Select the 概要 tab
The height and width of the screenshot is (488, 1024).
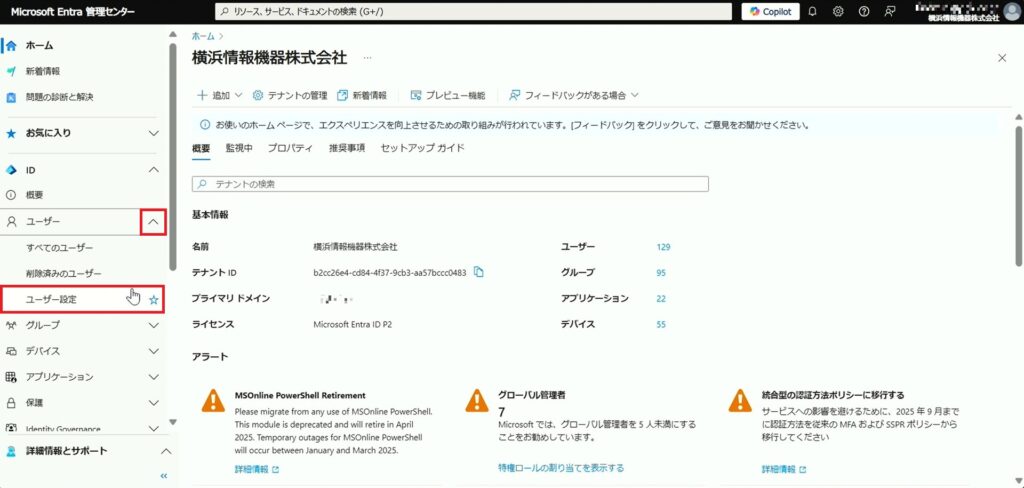click(201, 148)
